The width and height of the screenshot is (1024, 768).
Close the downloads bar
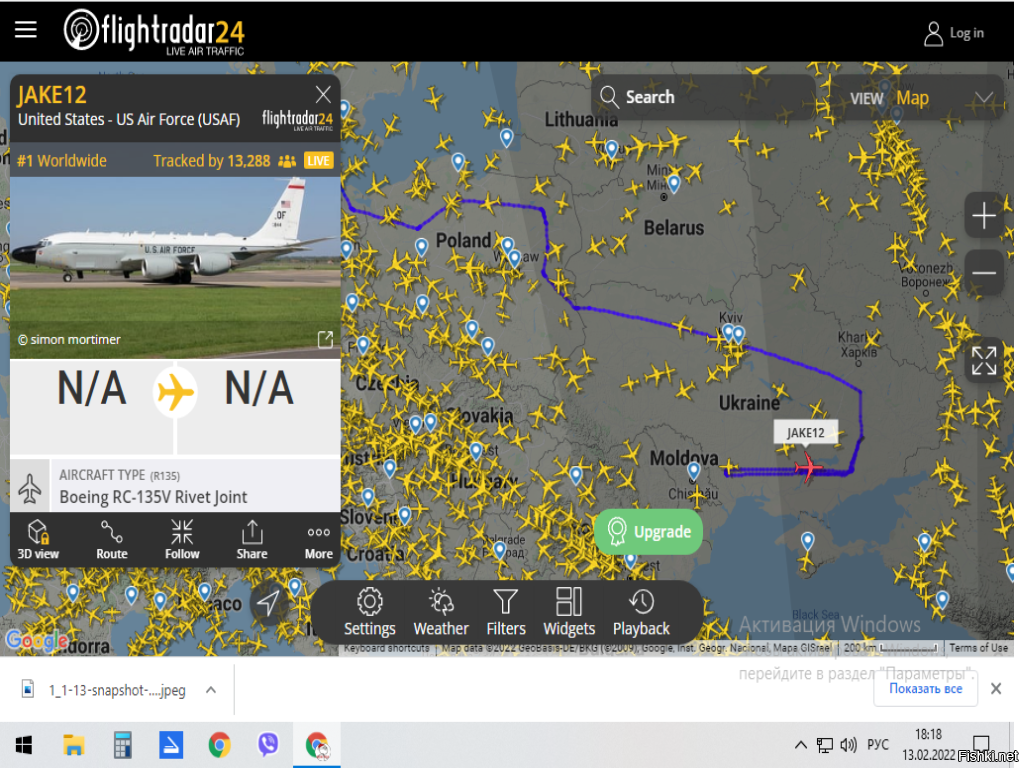click(x=996, y=689)
